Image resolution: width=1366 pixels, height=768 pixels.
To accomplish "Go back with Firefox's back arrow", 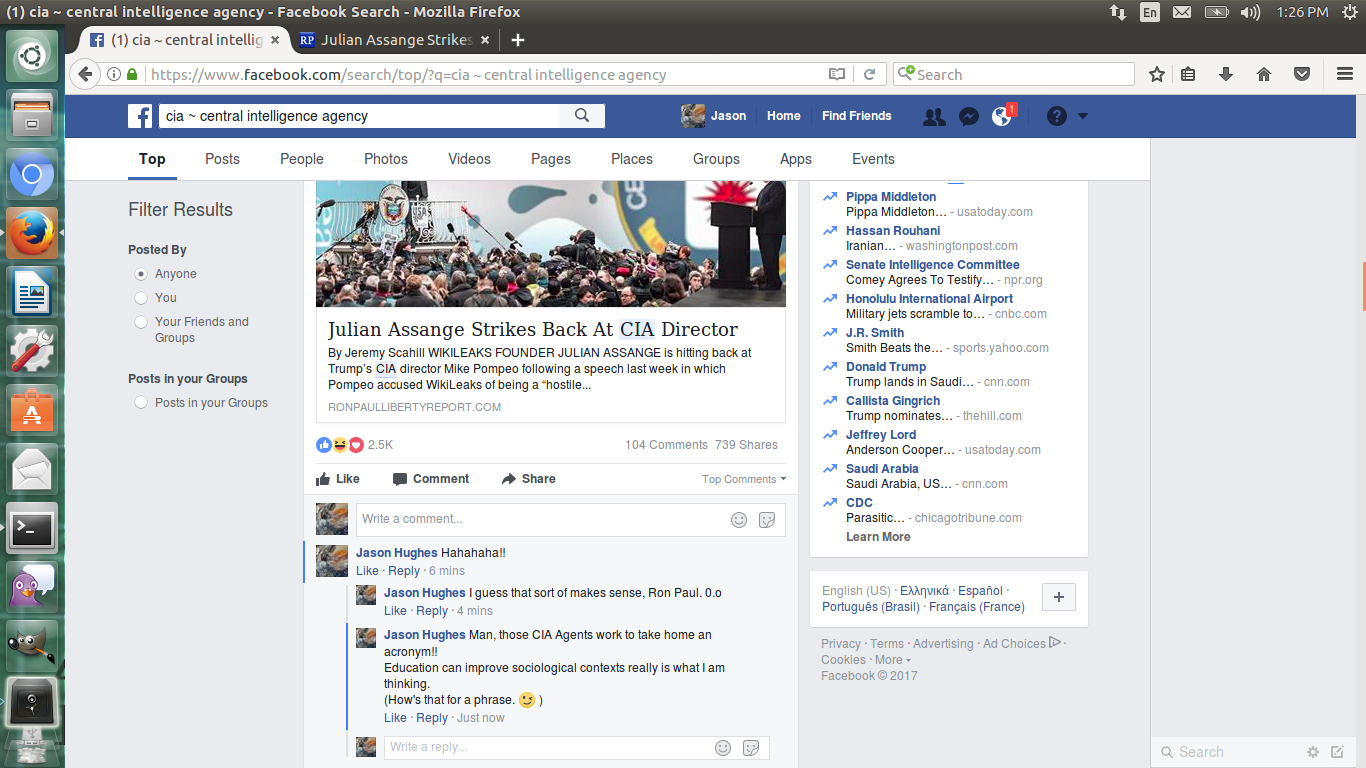I will click(85, 74).
